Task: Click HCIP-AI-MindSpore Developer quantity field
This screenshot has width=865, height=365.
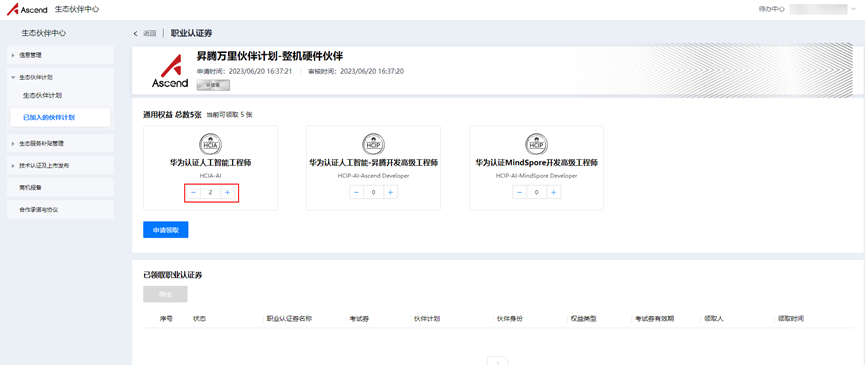Action: pos(536,192)
